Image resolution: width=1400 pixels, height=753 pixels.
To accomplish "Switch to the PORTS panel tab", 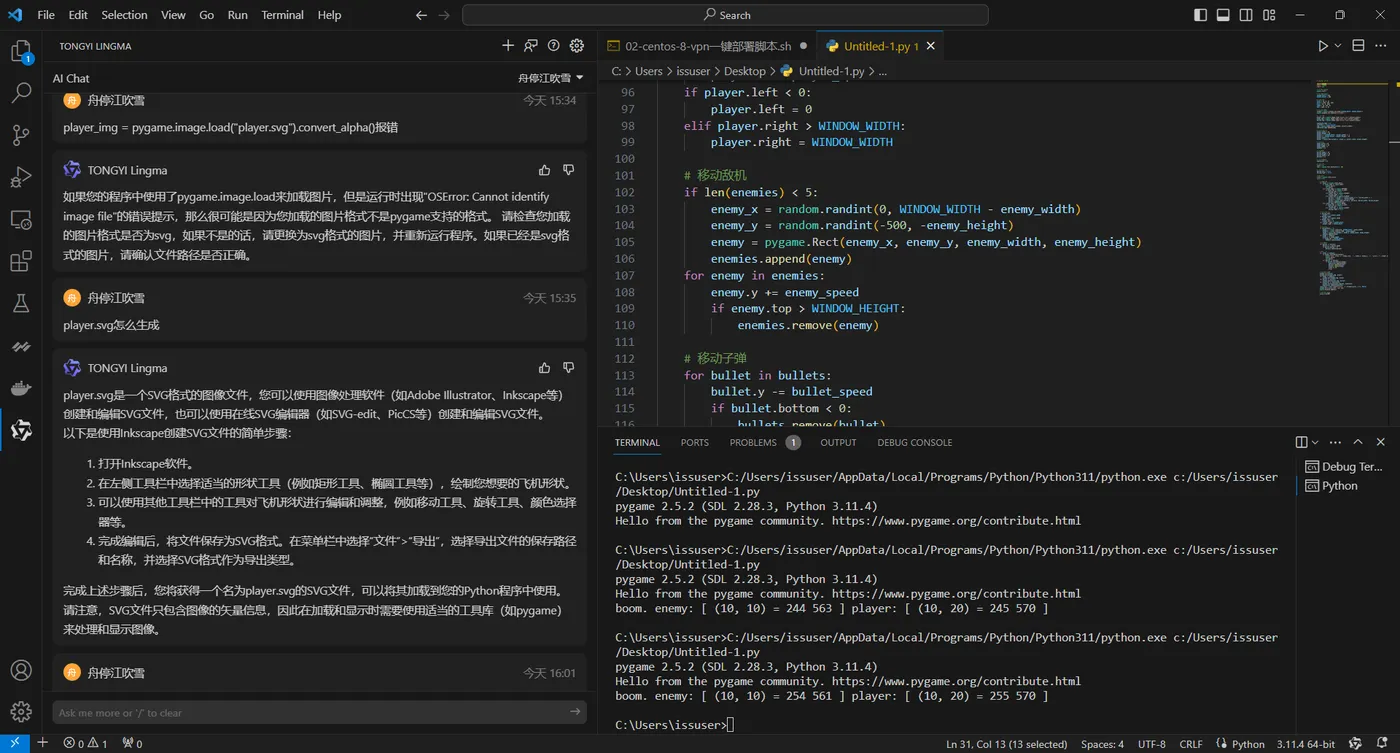I will pyautogui.click(x=694, y=442).
